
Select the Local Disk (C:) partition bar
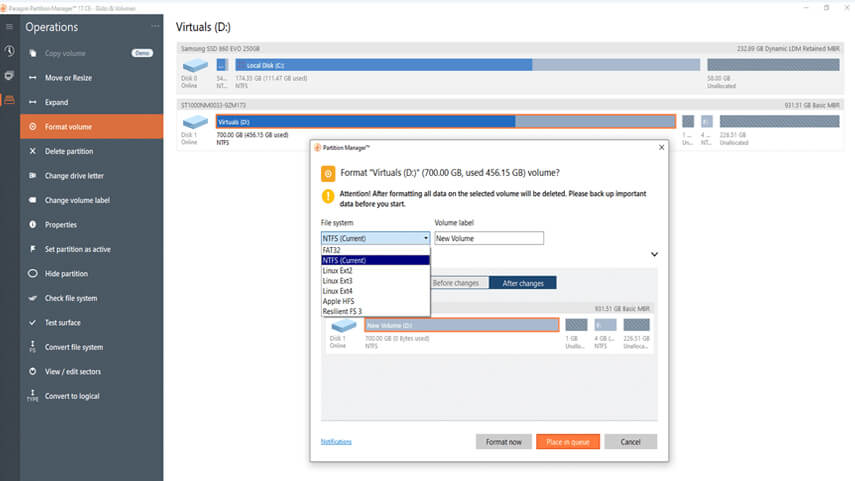467,65
